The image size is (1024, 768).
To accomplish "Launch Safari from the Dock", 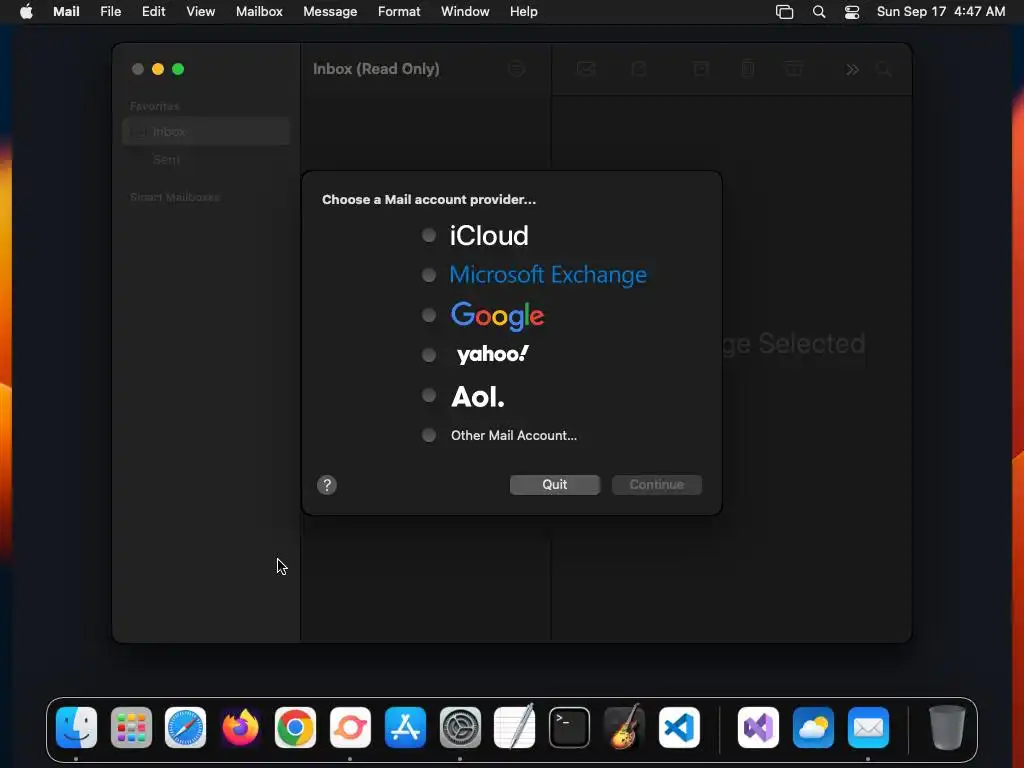I will tap(185, 728).
